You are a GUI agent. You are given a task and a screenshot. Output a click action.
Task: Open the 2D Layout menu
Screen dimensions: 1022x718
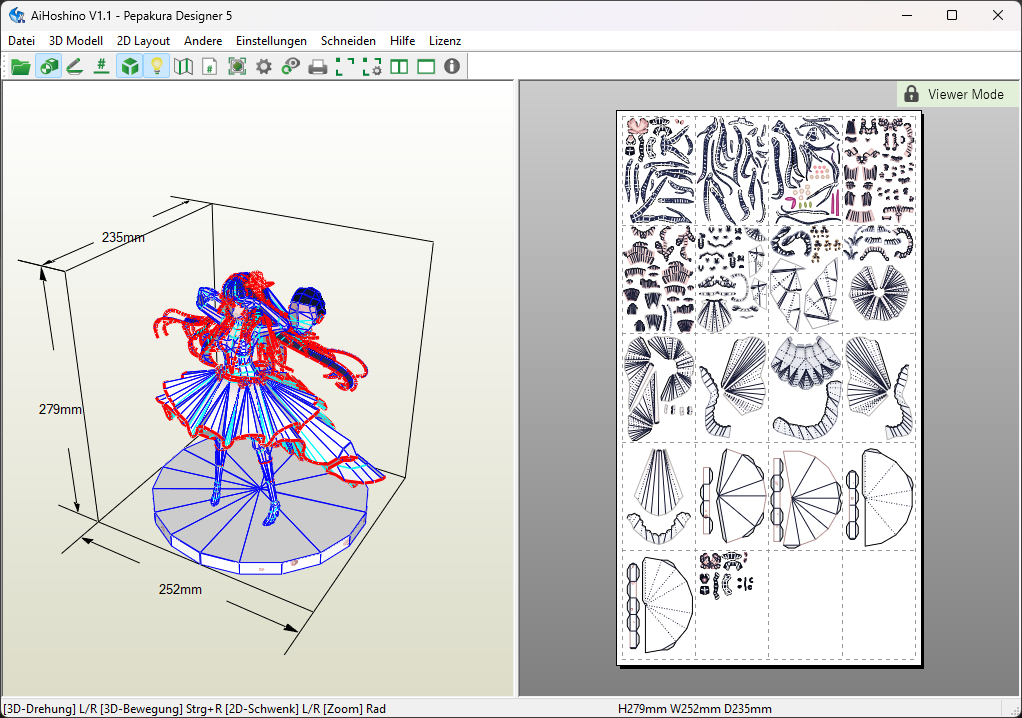tap(143, 41)
